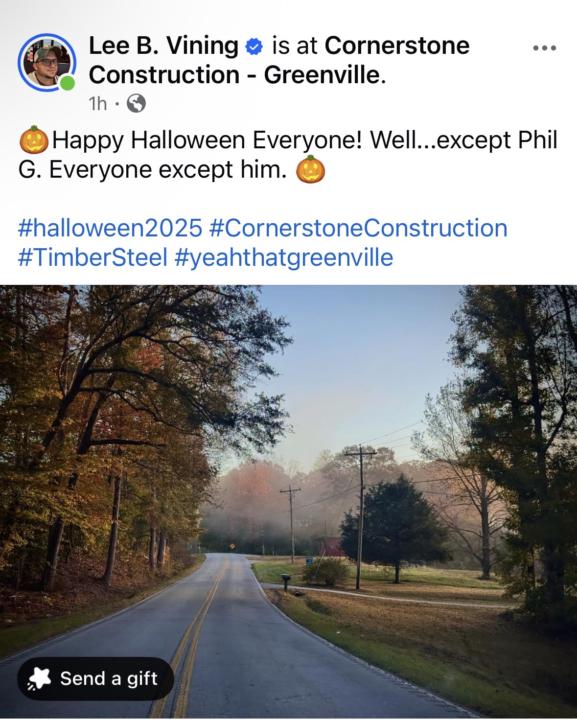Click the green online status dot

point(68,83)
